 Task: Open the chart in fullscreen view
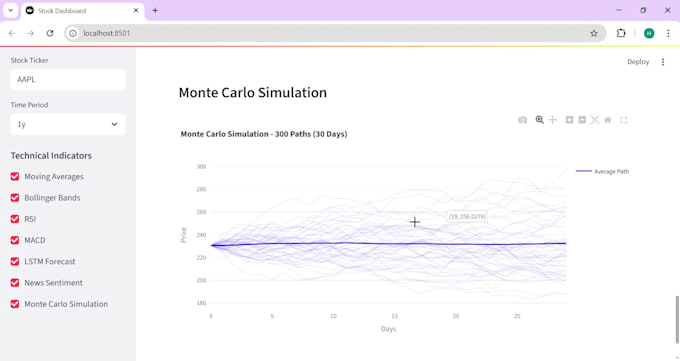[624, 120]
